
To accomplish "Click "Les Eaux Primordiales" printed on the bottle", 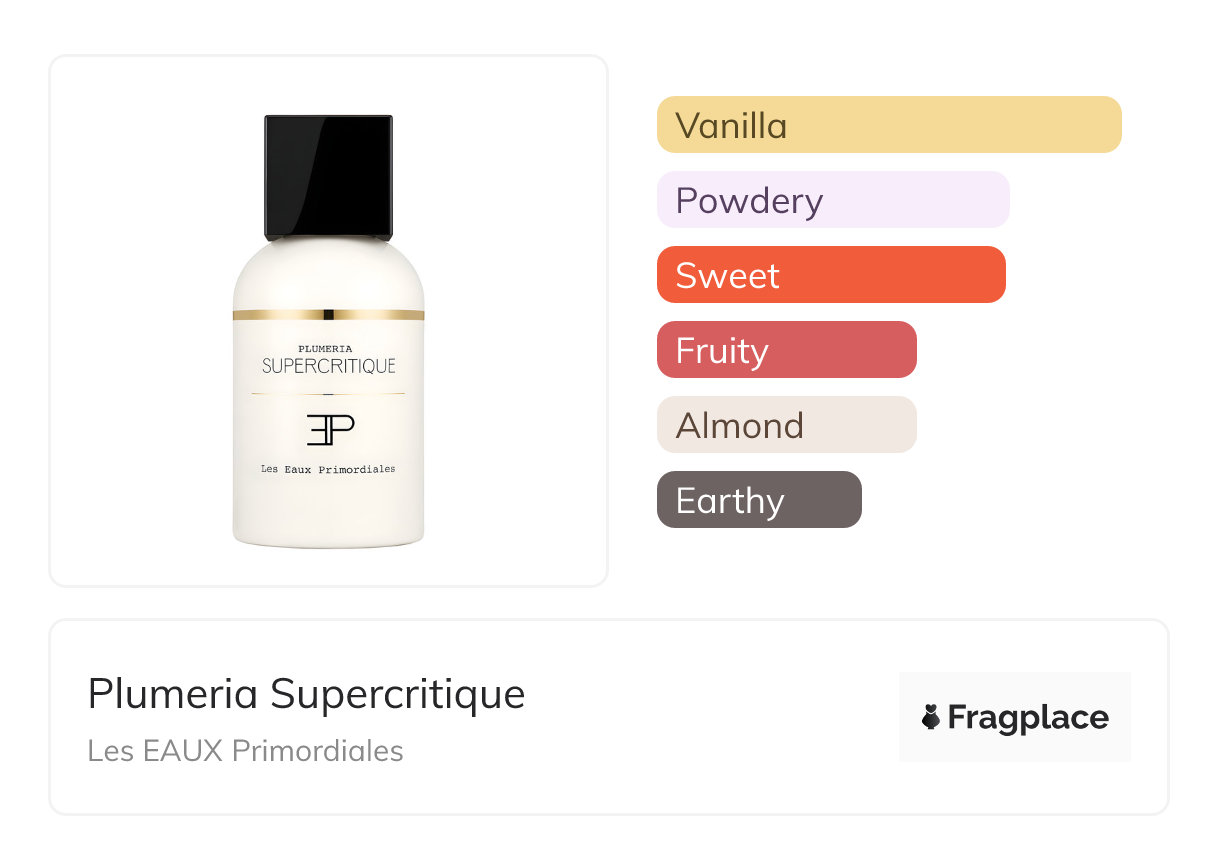I will 329,469.
